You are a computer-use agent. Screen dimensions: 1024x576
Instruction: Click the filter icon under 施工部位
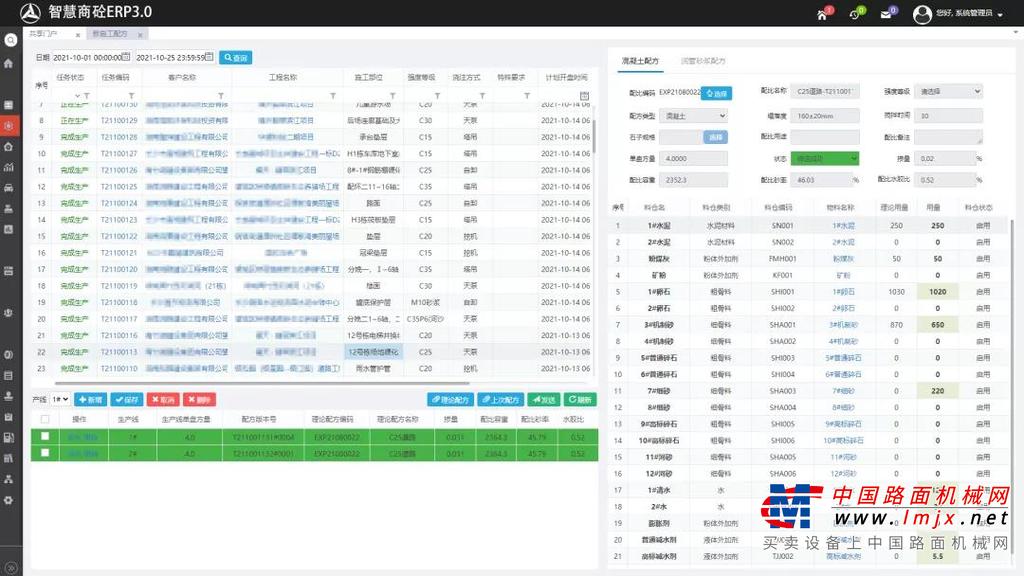click(x=392, y=96)
